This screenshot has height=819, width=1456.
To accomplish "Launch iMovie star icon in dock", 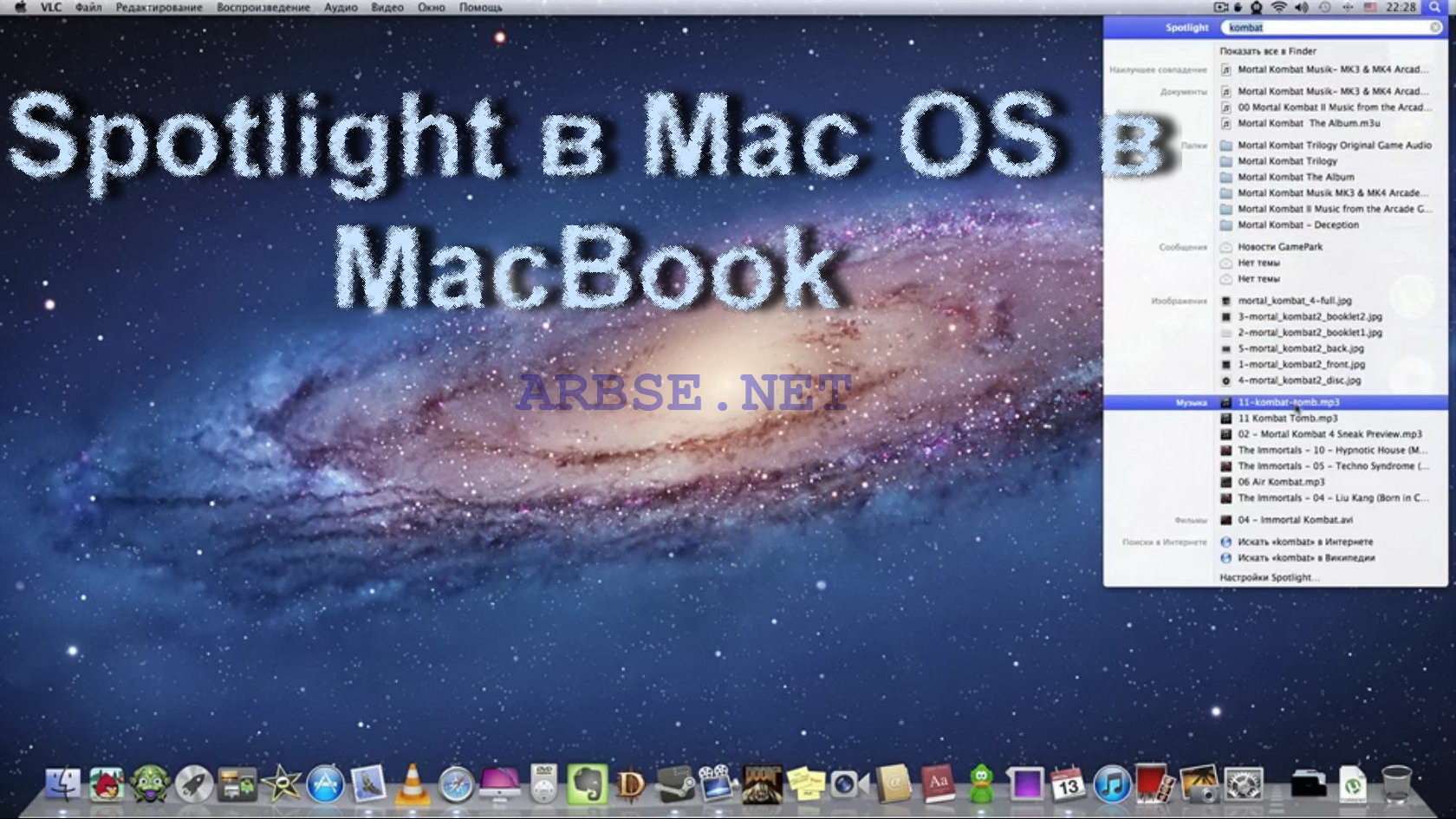I will pos(282,784).
